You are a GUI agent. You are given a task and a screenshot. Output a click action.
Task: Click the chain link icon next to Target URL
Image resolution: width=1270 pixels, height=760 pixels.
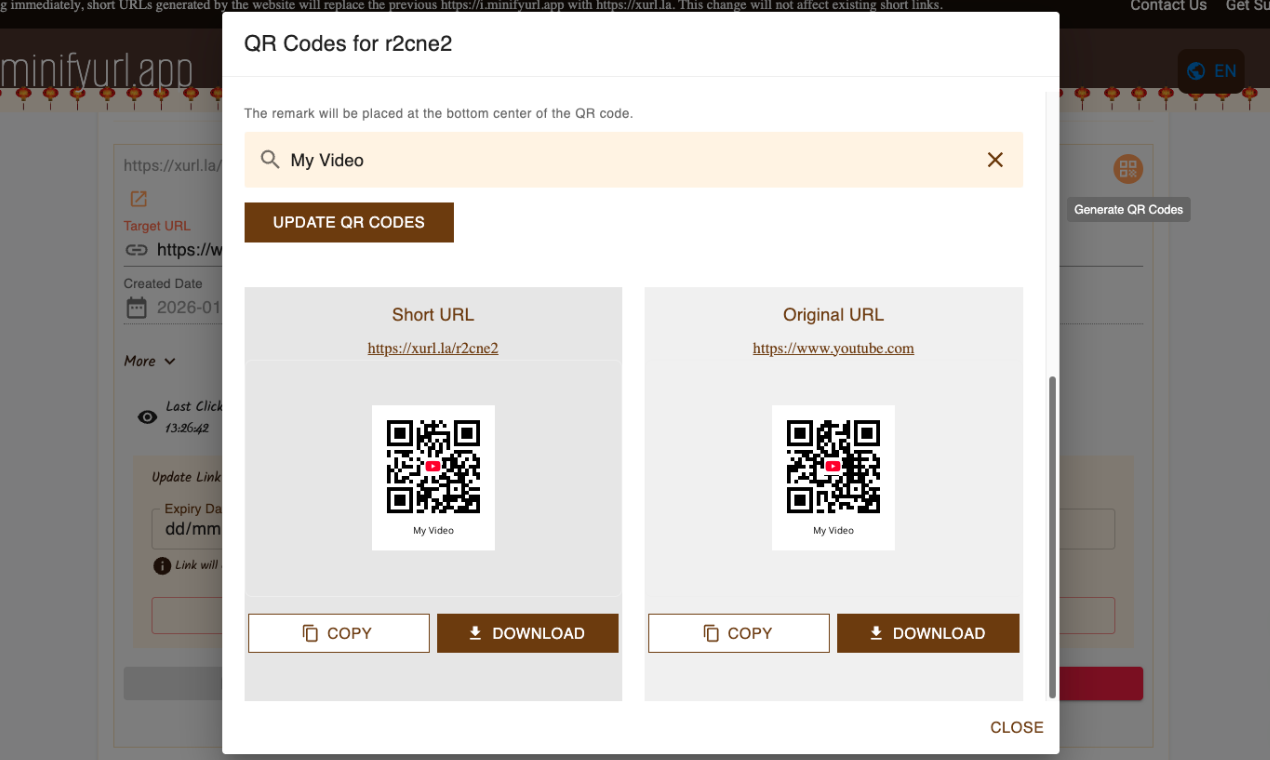[136, 250]
